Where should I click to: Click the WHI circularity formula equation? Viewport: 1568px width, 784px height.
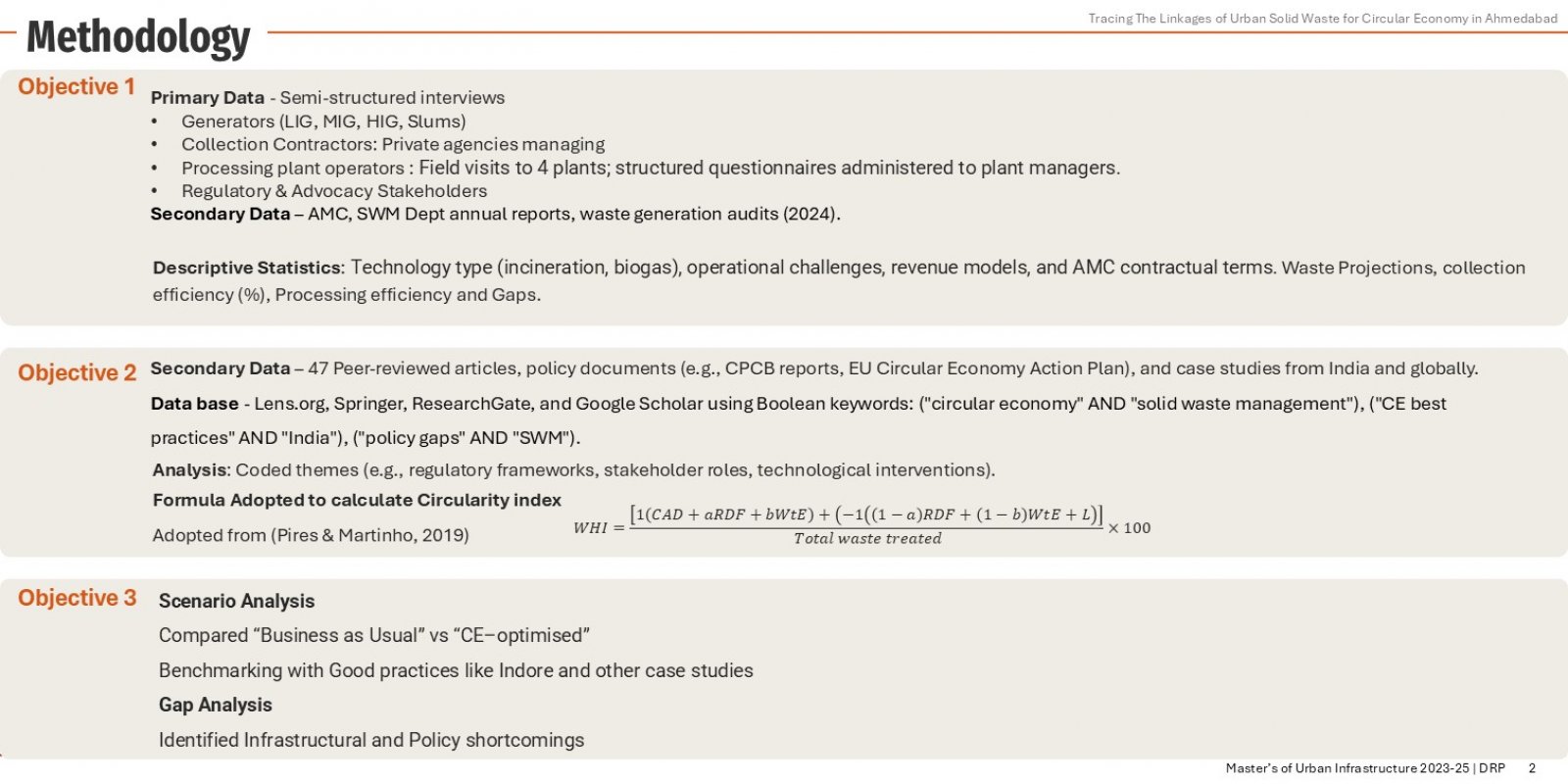click(x=862, y=526)
